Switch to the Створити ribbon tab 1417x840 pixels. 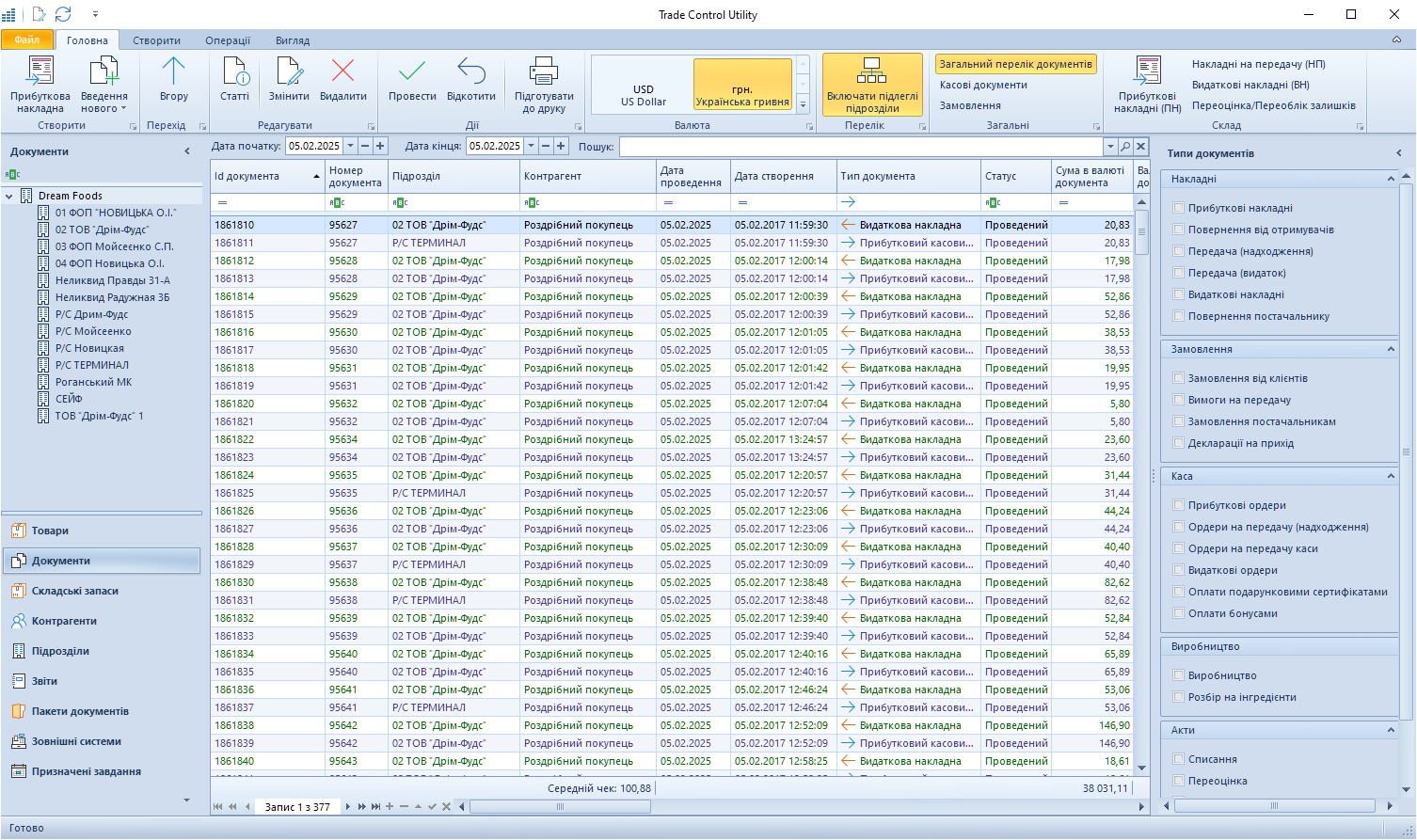156,40
